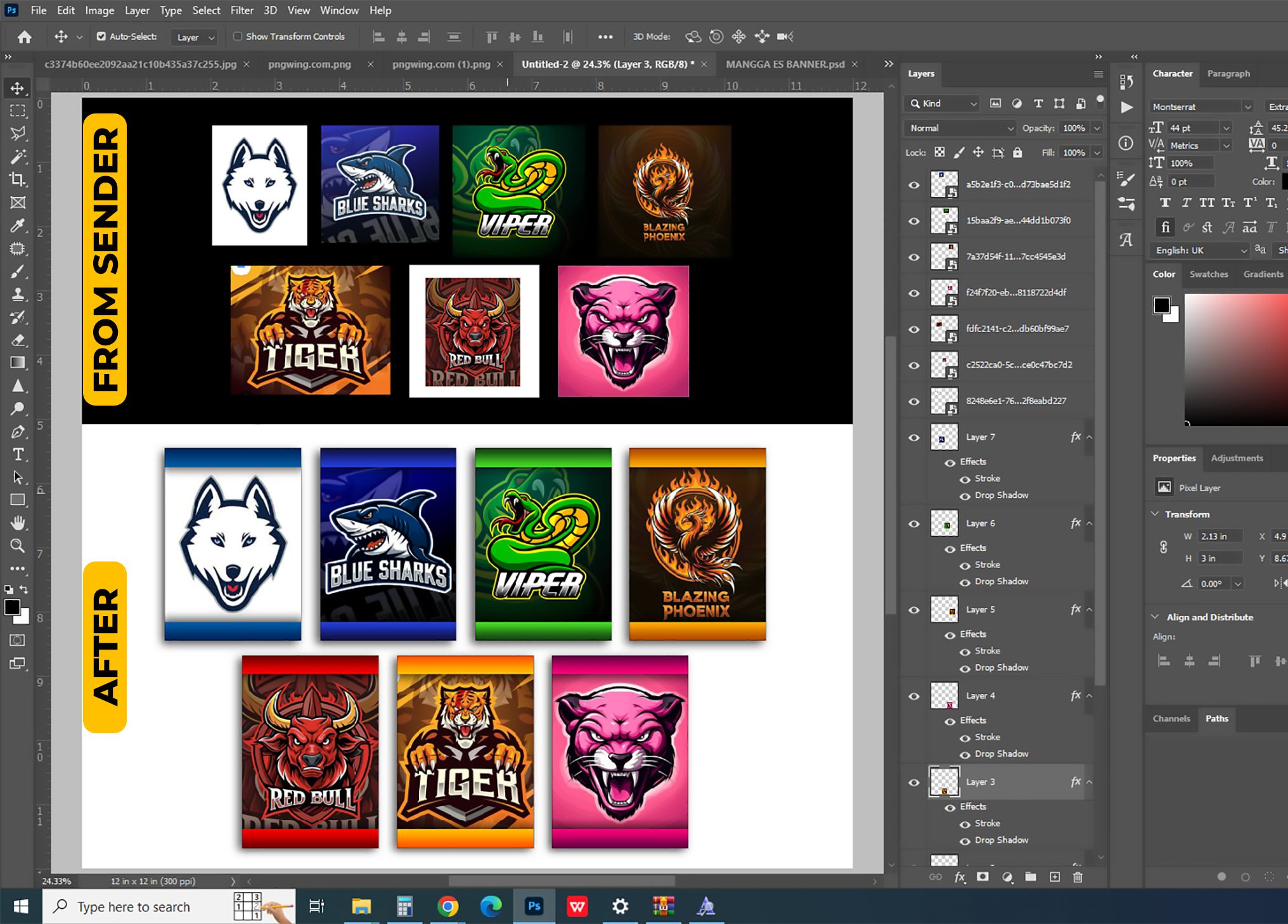Pick the Eyedropper tool
Image resolution: width=1288 pixels, height=924 pixels.
[18, 226]
